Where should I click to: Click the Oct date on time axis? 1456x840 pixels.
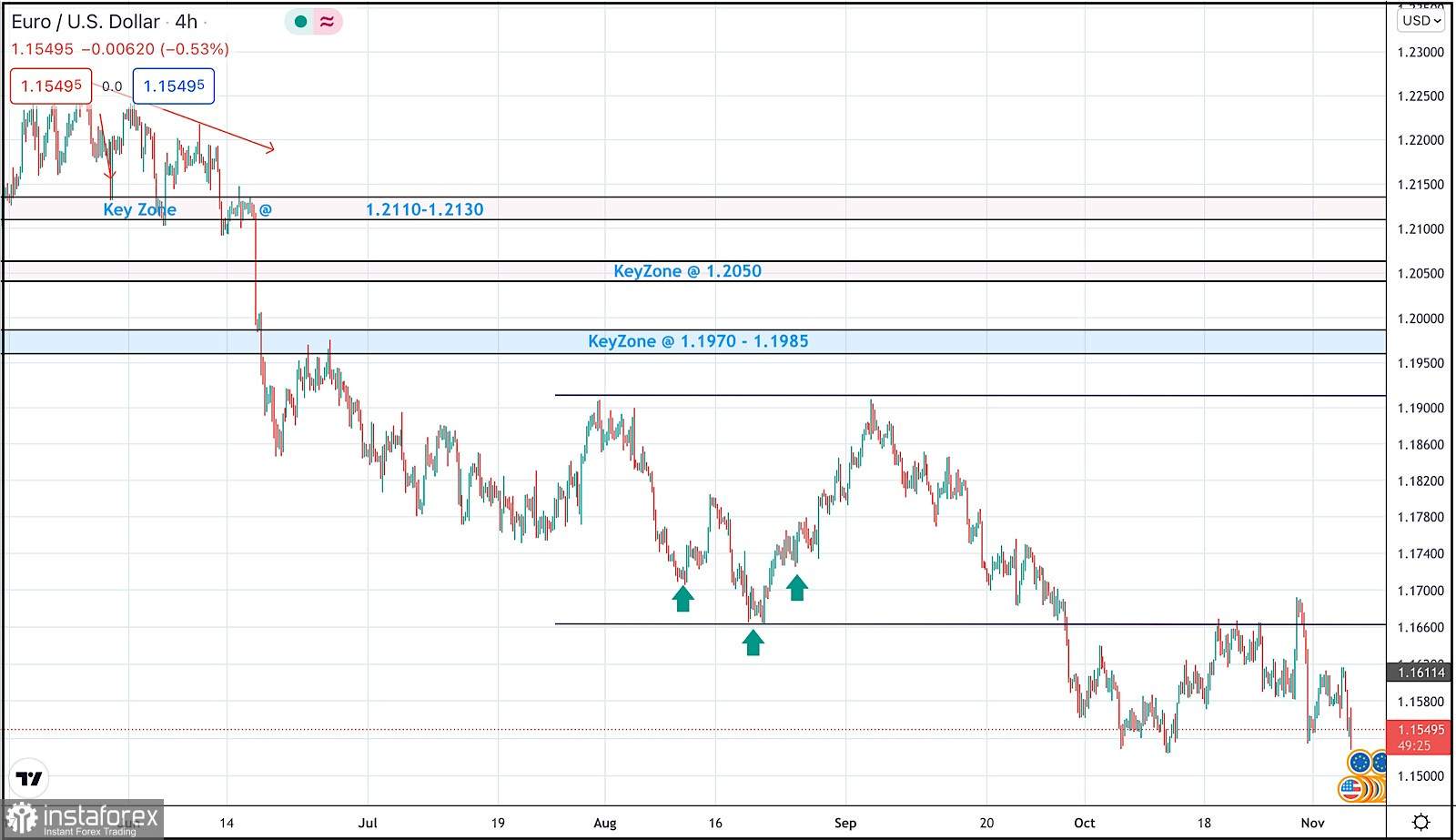(x=1085, y=823)
